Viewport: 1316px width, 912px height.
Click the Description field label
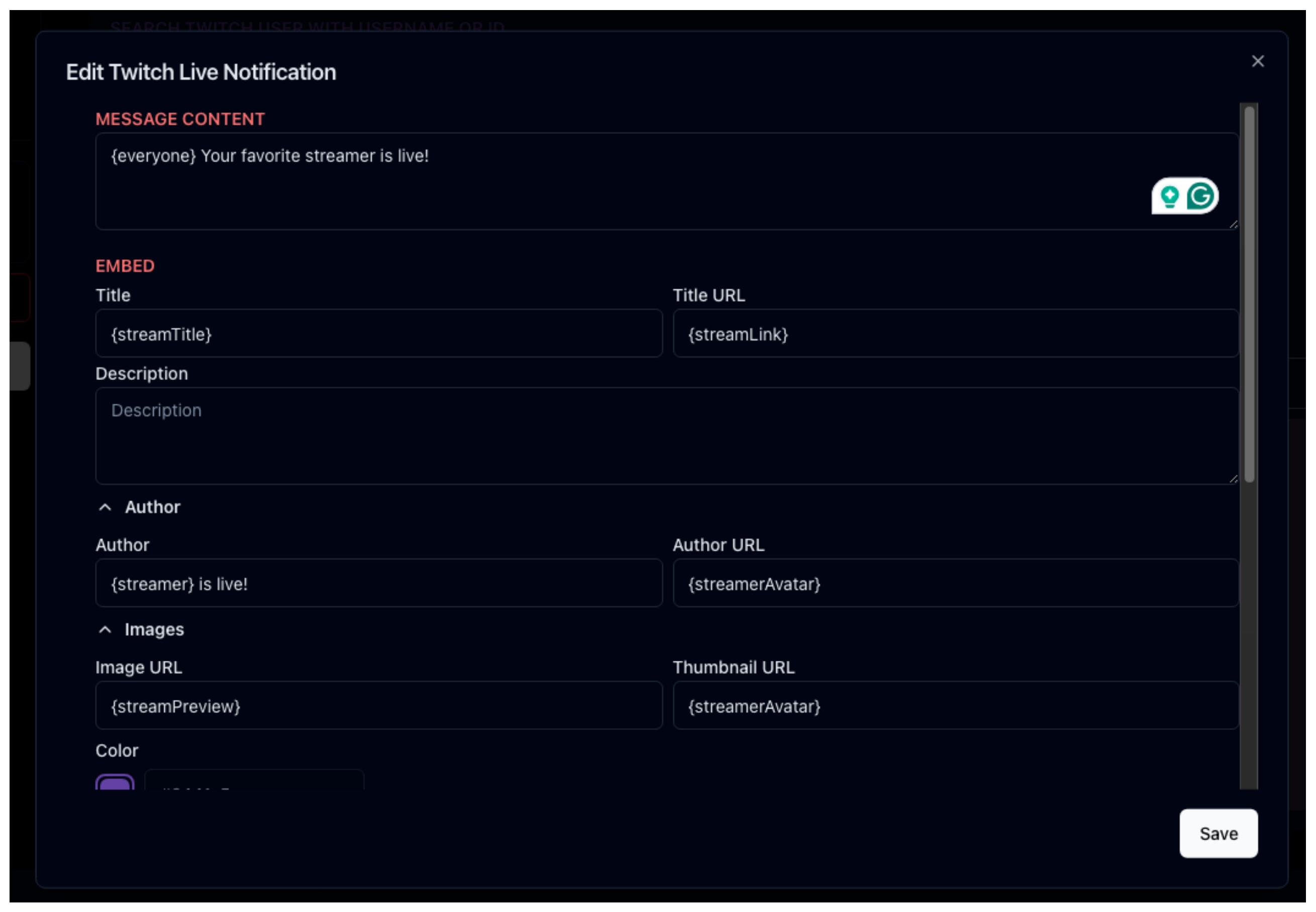coord(142,373)
